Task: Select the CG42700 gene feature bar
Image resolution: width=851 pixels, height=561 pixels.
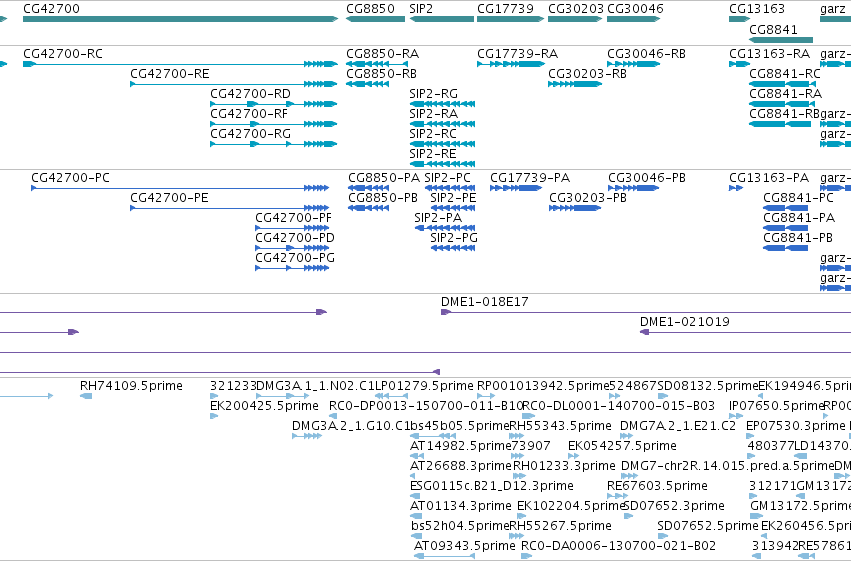Action: pos(180,19)
